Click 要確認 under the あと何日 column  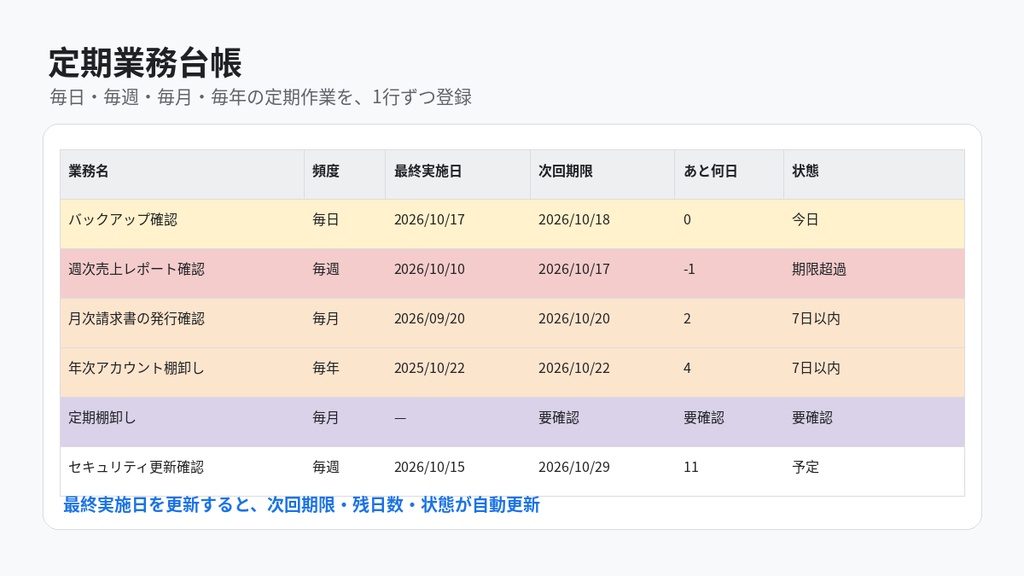729,422
